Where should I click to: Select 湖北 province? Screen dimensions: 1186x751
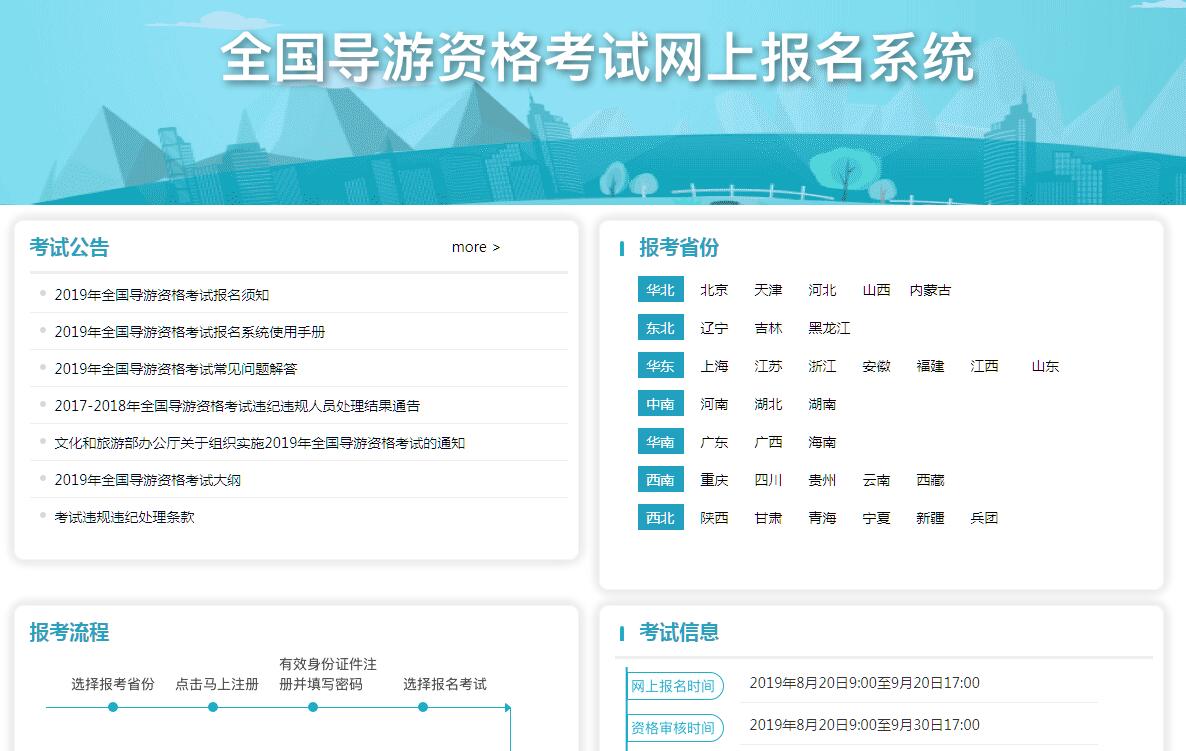pyautogui.click(x=768, y=404)
